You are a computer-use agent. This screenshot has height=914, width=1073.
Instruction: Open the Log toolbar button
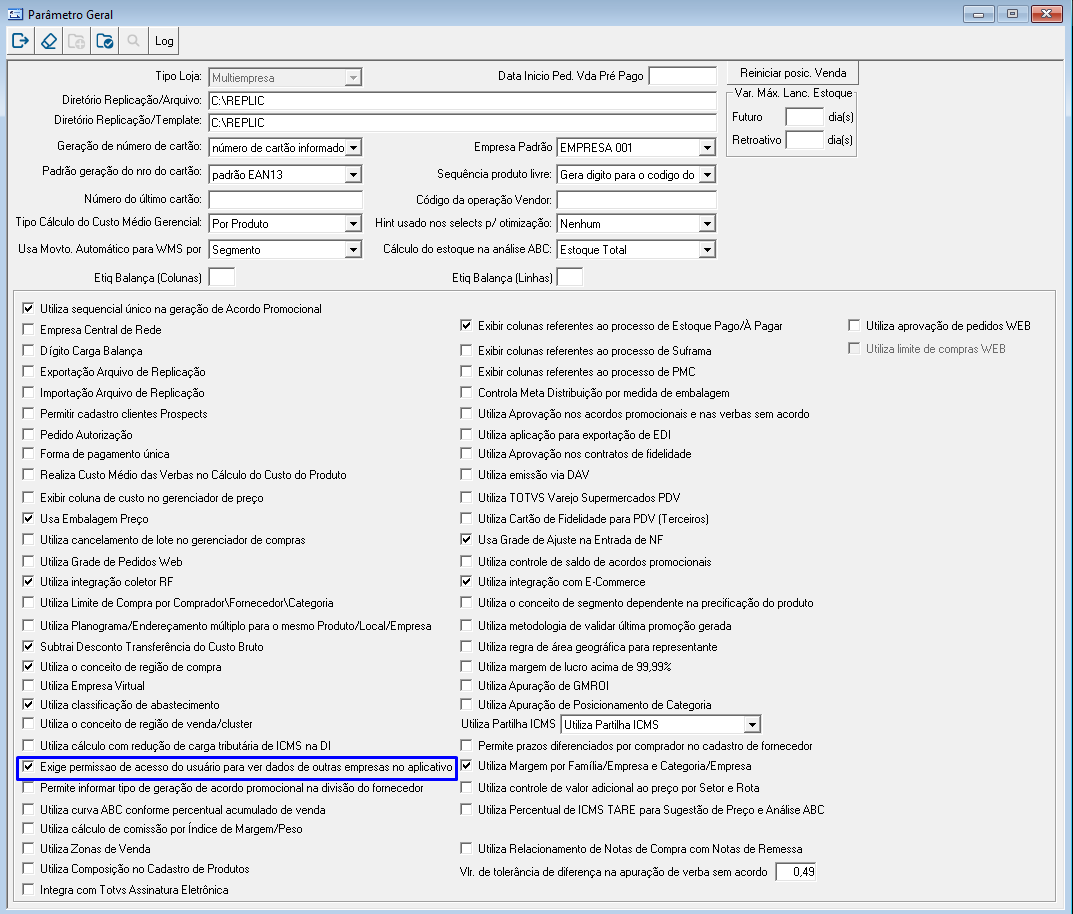pyautogui.click(x=164, y=41)
